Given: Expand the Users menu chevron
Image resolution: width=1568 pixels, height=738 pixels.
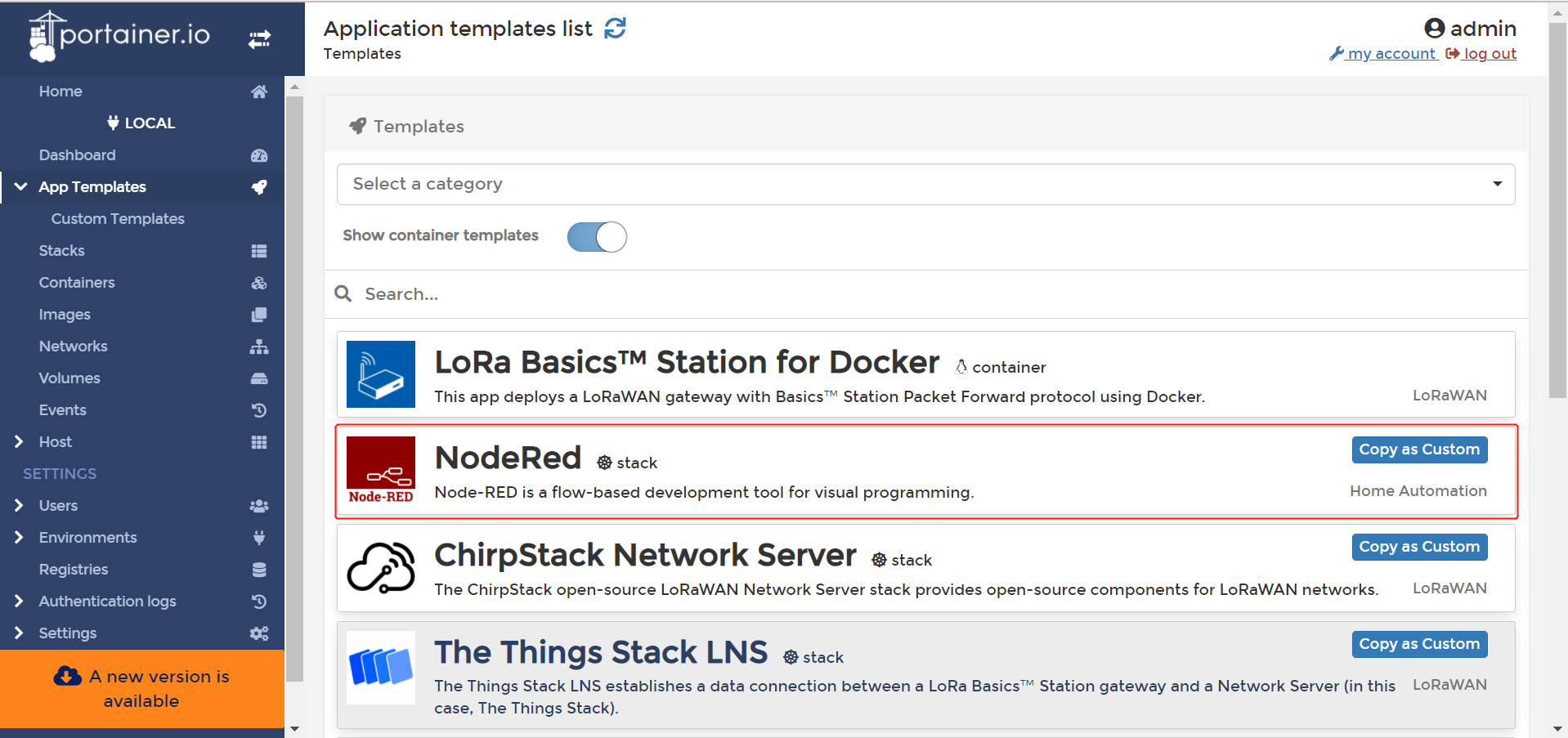Looking at the screenshot, I should (19, 506).
